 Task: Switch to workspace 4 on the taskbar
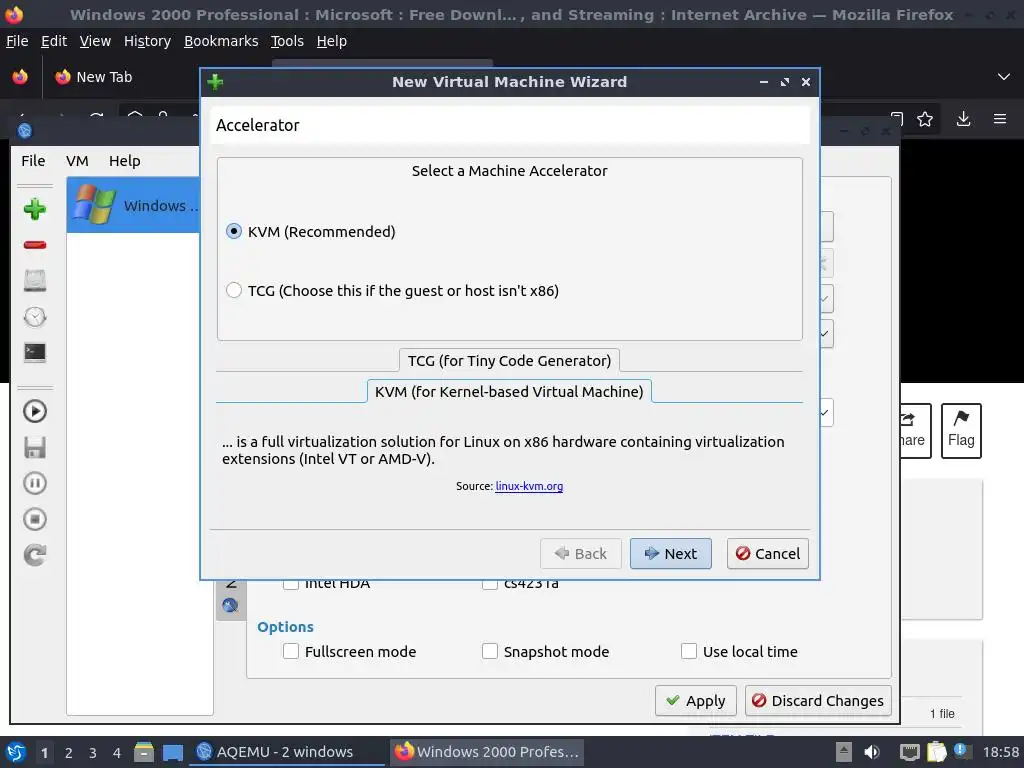click(117, 753)
